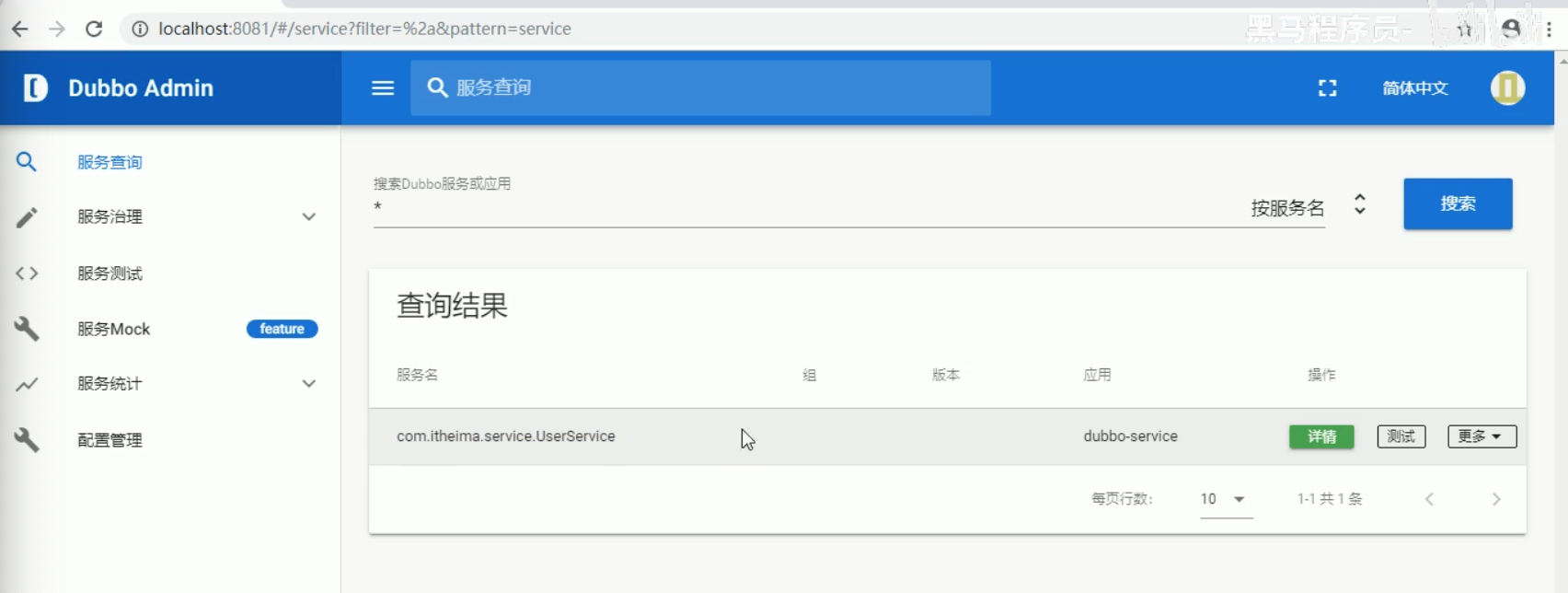Toggle sidebar with hamburger menu icon
The image size is (1568, 593).
click(x=383, y=87)
